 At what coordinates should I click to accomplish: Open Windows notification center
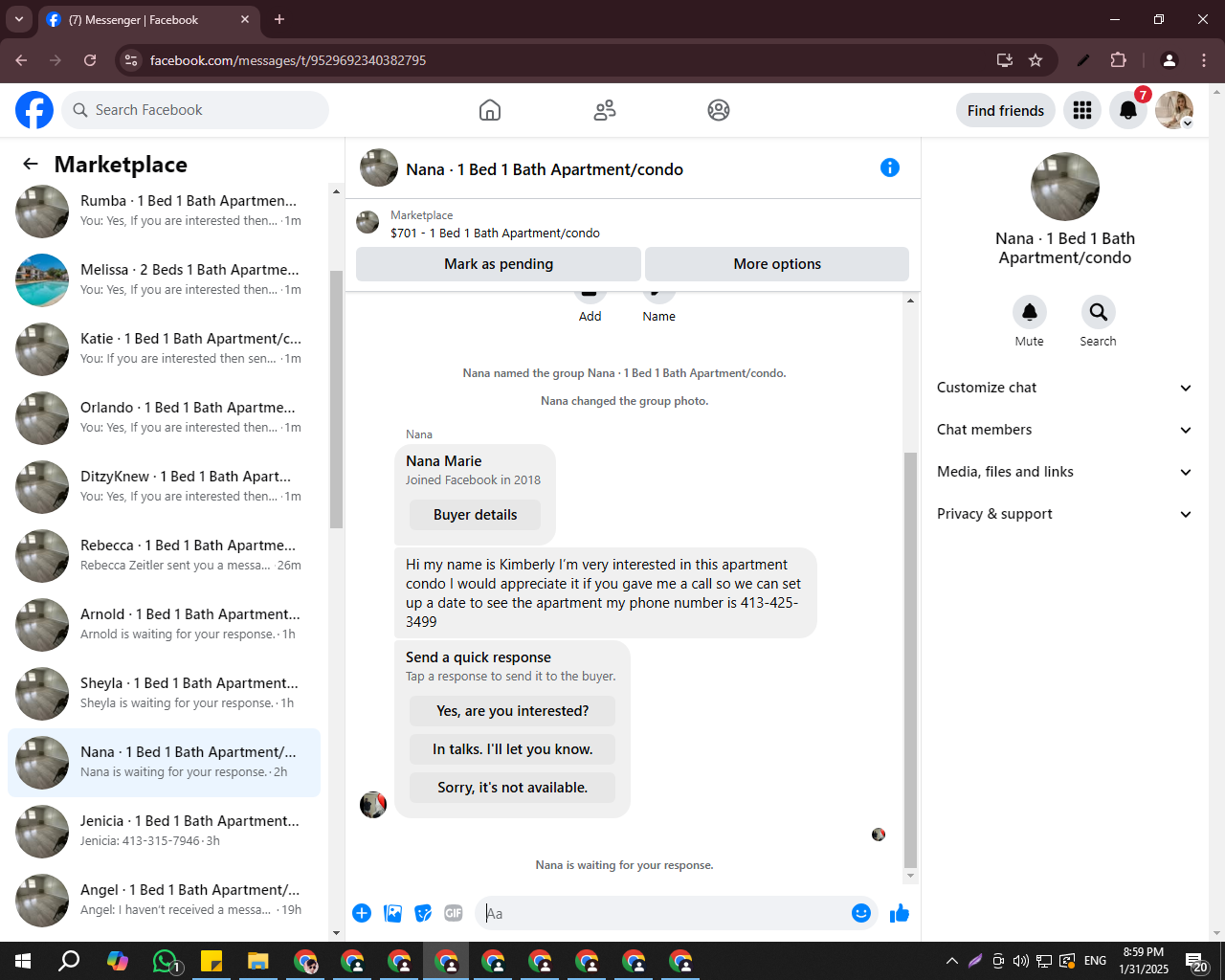pos(1196,961)
